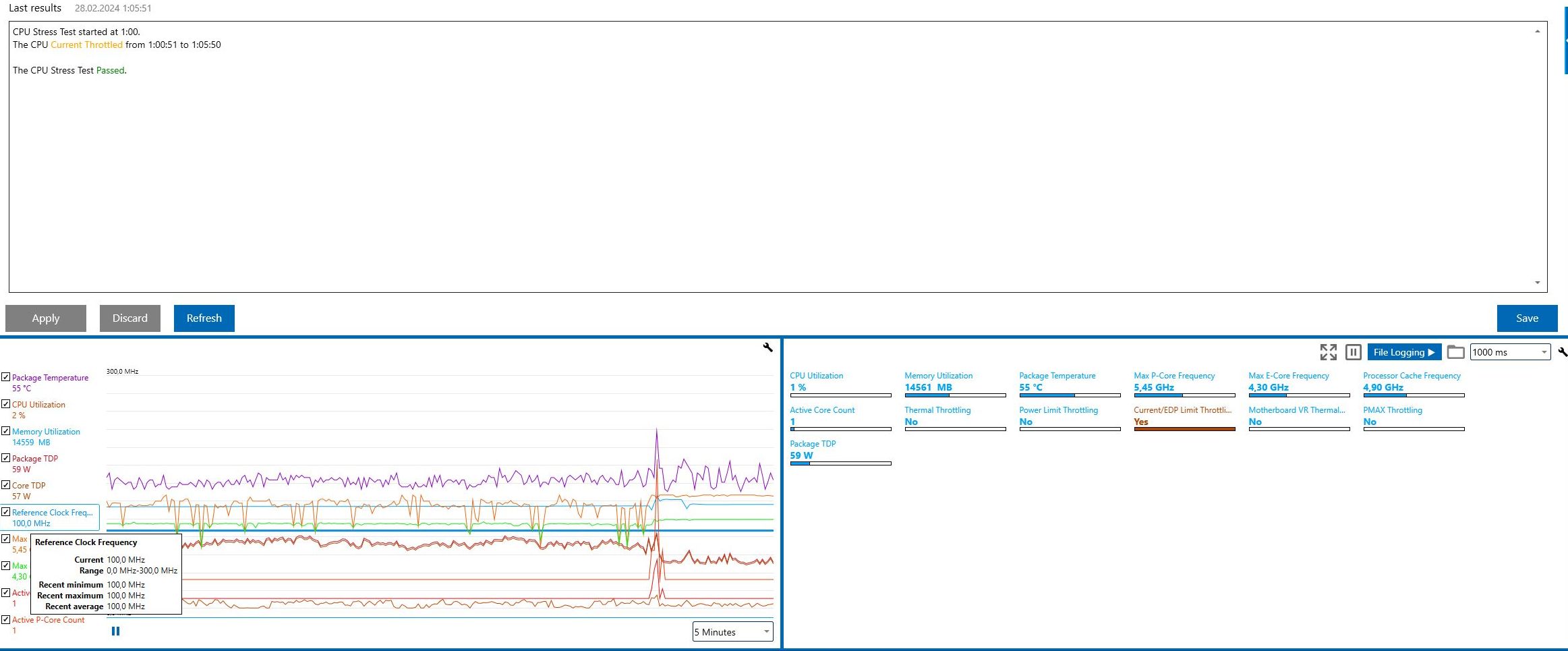
Task: Click the 59 W value in graph legend
Action: 22,470
